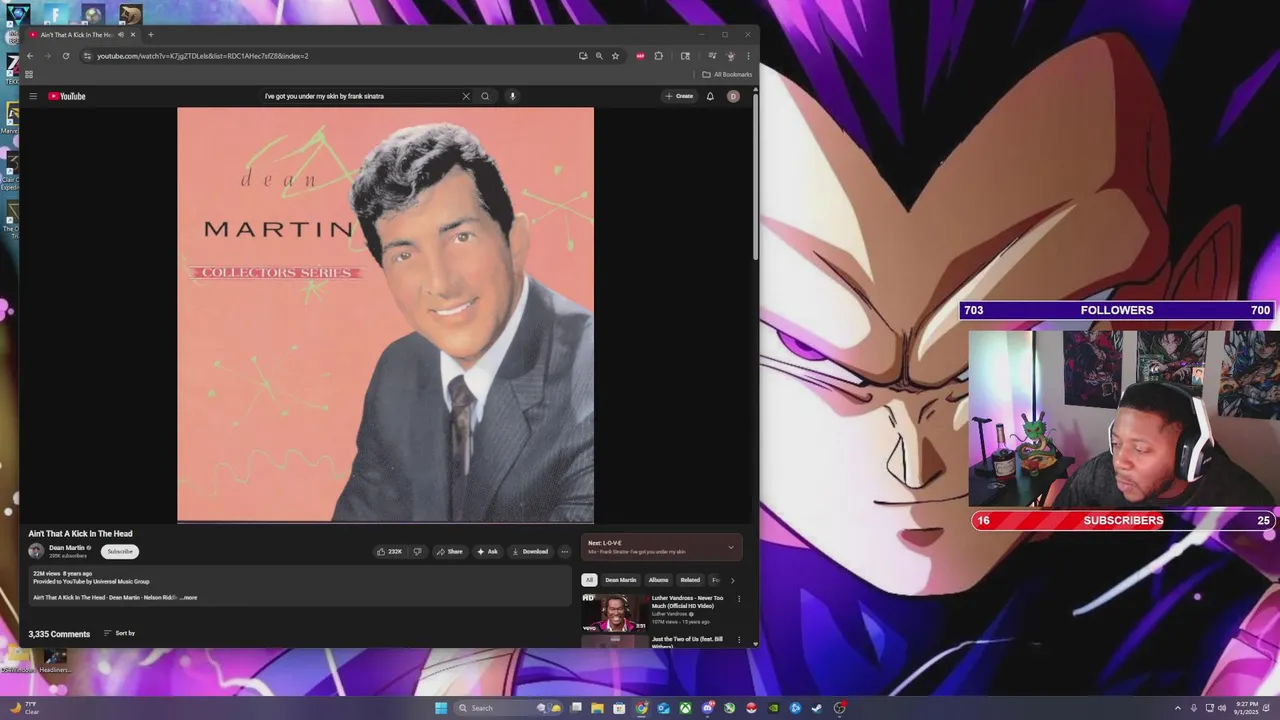Show more filter chips with right arrow
This screenshot has height=720, width=1280.
(732, 580)
